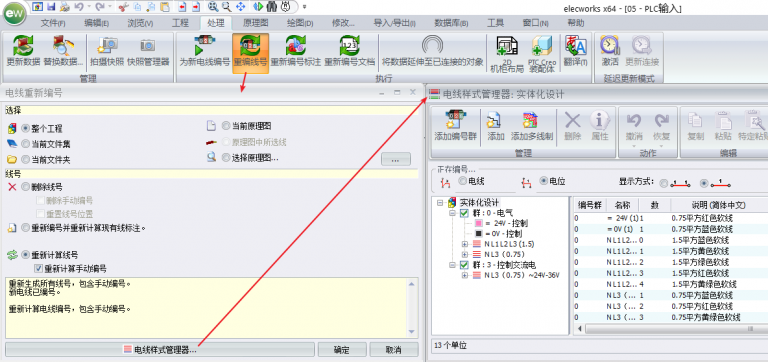
Task: Open the 快照管理器 tool
Action: (x=148, y=52)
